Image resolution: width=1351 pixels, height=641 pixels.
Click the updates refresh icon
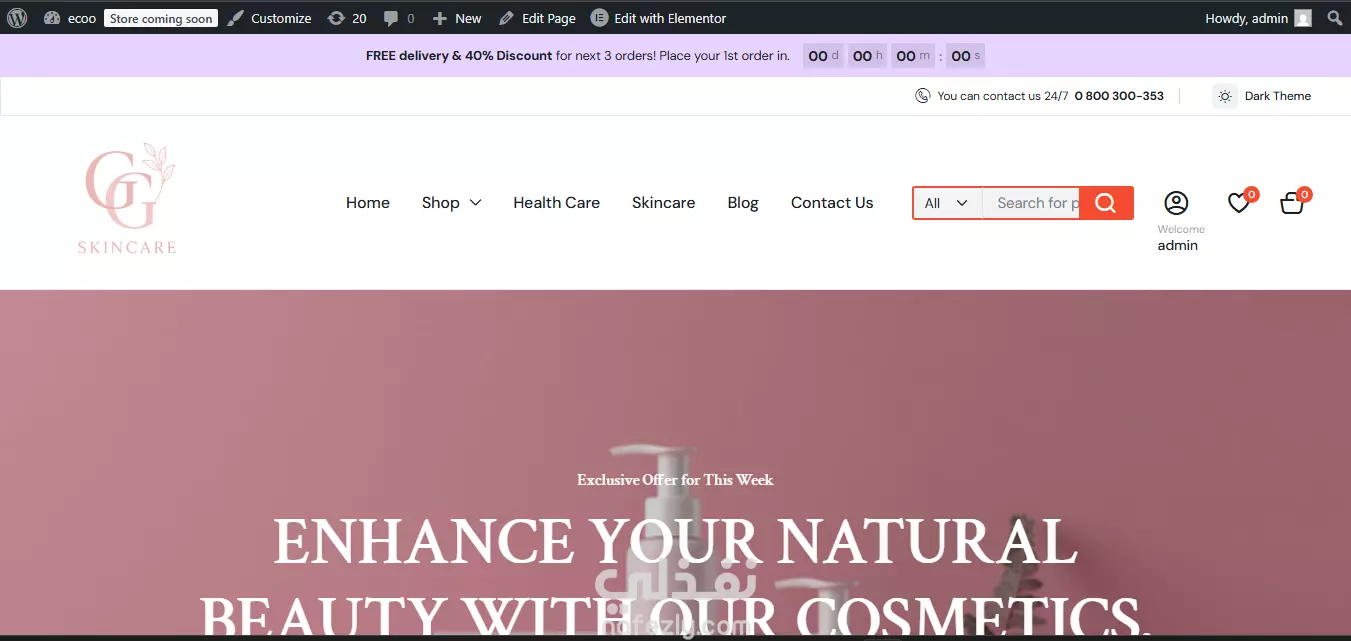[x=336, y=18]
